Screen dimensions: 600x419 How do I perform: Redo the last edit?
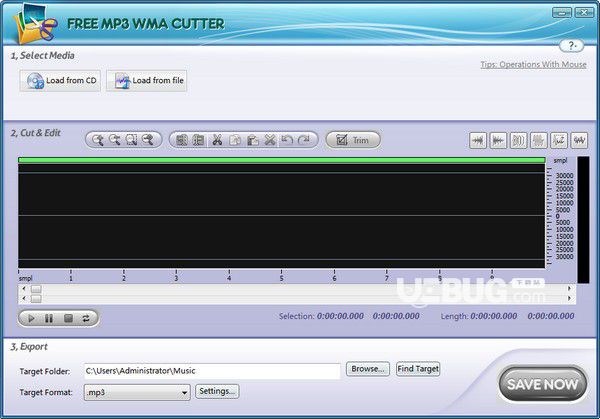(304, 140)
